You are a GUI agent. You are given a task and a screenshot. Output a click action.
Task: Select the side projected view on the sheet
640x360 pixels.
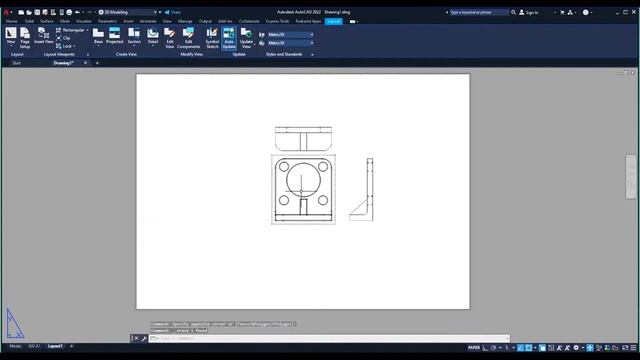coord(361,189)
